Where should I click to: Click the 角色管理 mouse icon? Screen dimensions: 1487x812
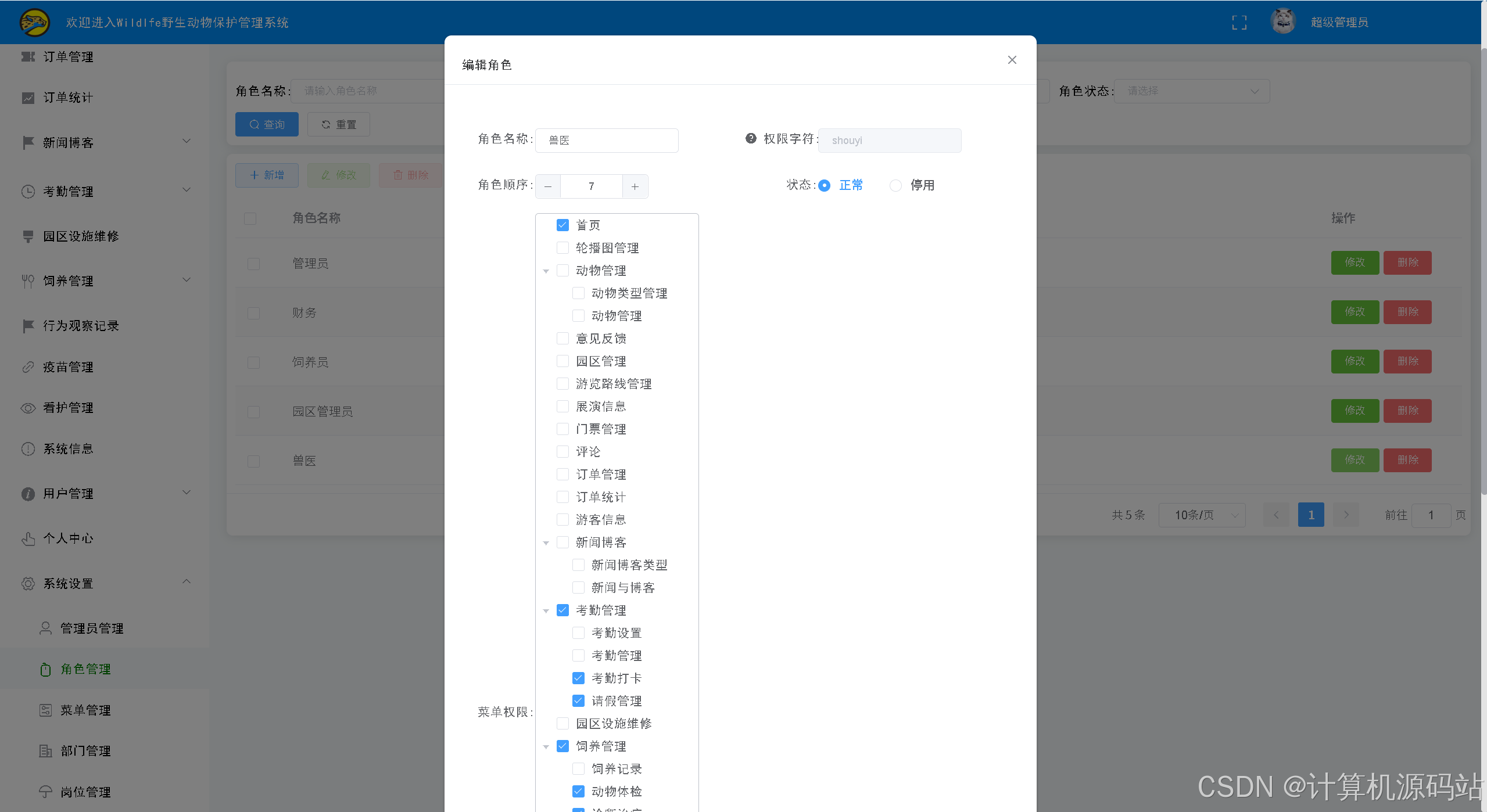coord(45,670)
